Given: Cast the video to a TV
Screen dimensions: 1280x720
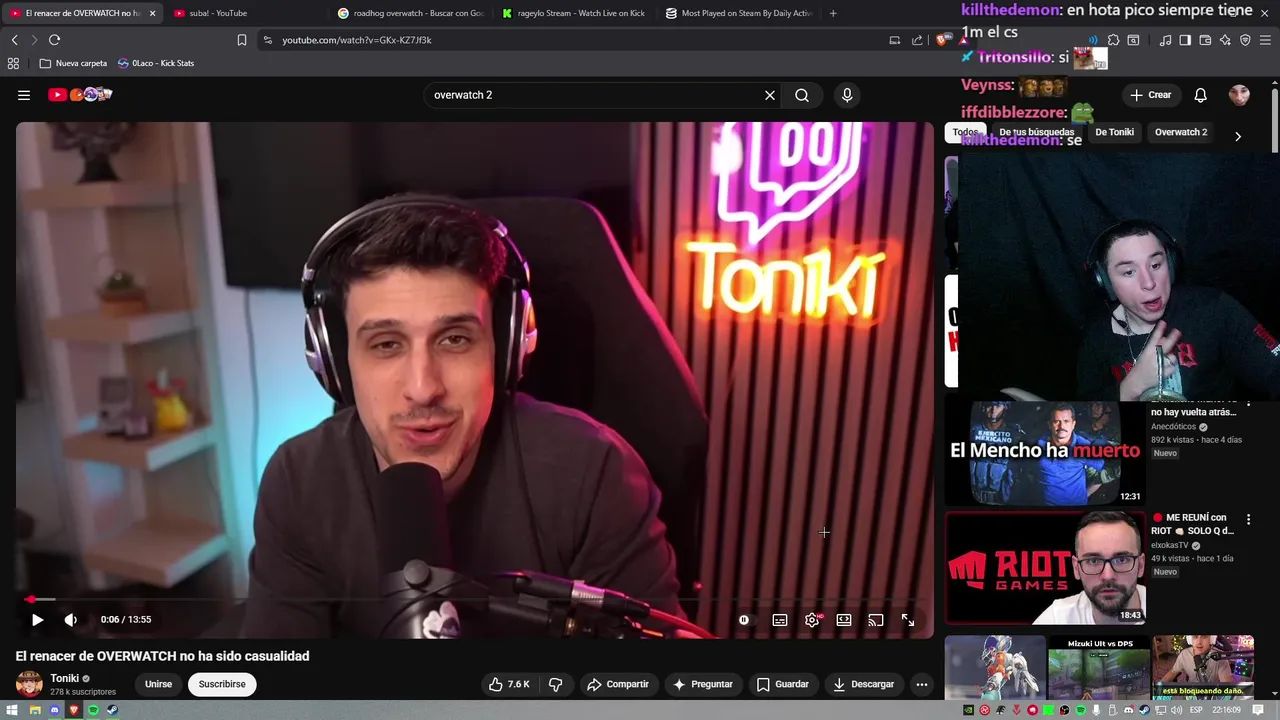Looking at the screenshot, I should click(x=876, y=620).
